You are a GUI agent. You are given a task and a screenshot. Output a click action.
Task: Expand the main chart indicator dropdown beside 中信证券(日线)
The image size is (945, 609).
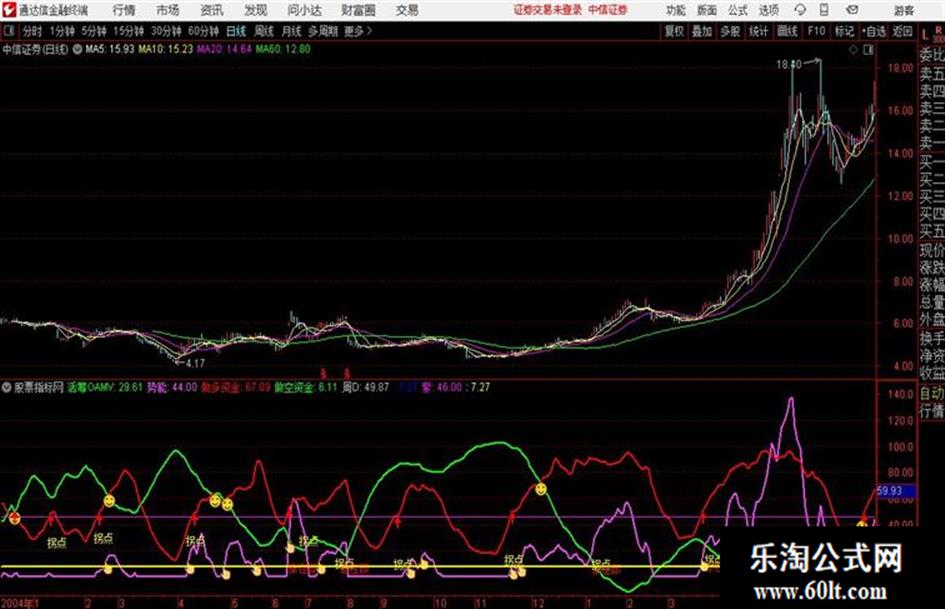tap(78, 49)
